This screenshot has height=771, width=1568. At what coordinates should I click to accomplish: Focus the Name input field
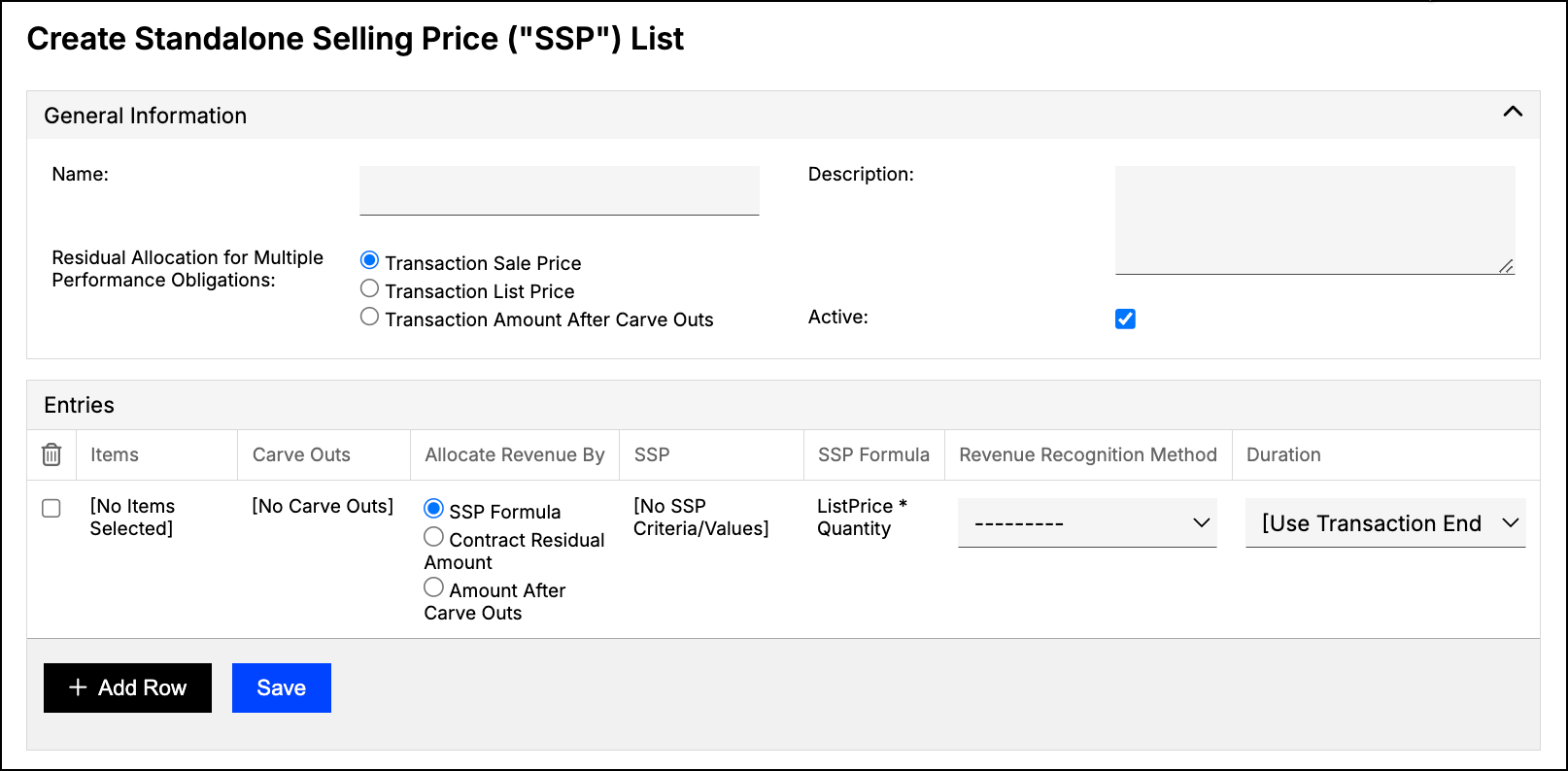pos(560,190)
